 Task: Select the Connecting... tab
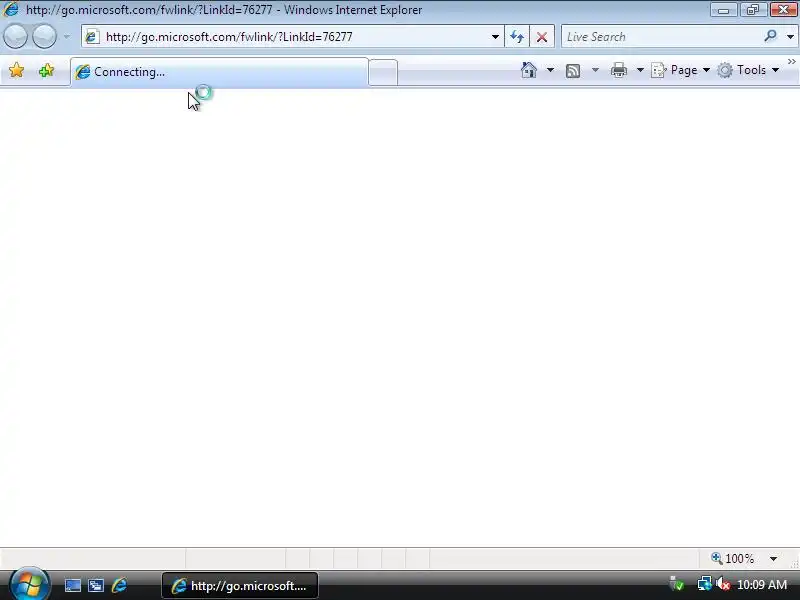(219, 72)
